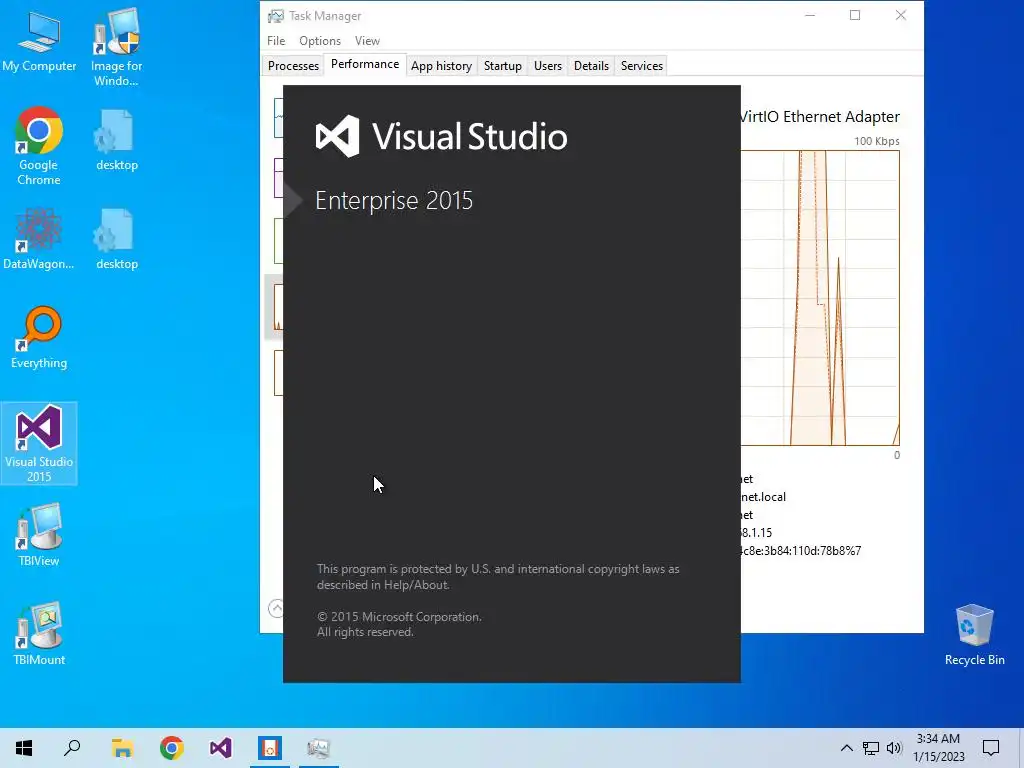
Task: Open Task Manager View menu
Action: tap(367, 40)
